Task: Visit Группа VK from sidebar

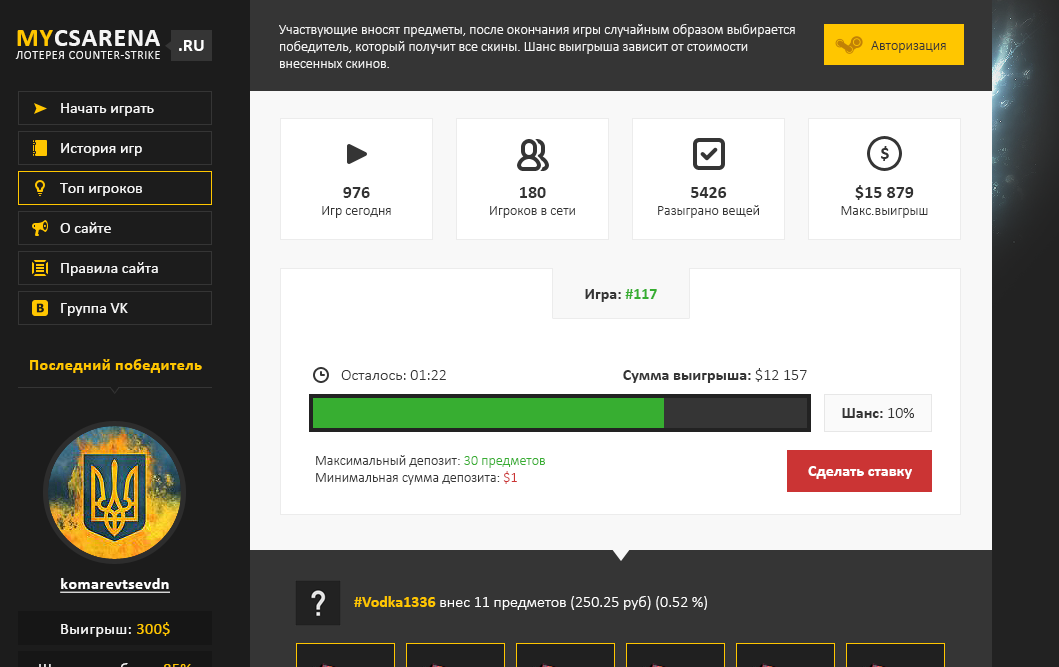Action: tap(115, 308)
